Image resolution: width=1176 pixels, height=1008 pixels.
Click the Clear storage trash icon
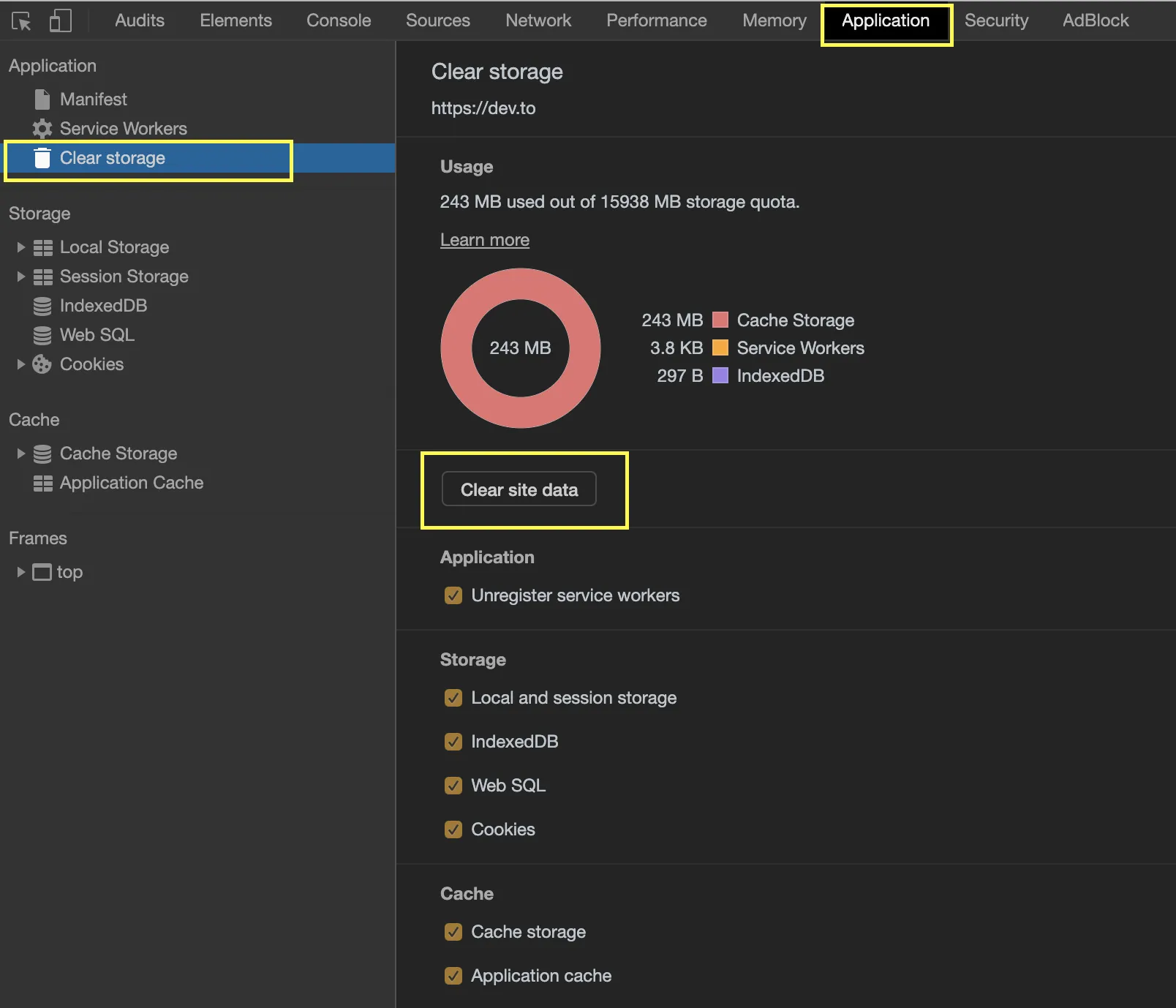click(x=42, y=158)
